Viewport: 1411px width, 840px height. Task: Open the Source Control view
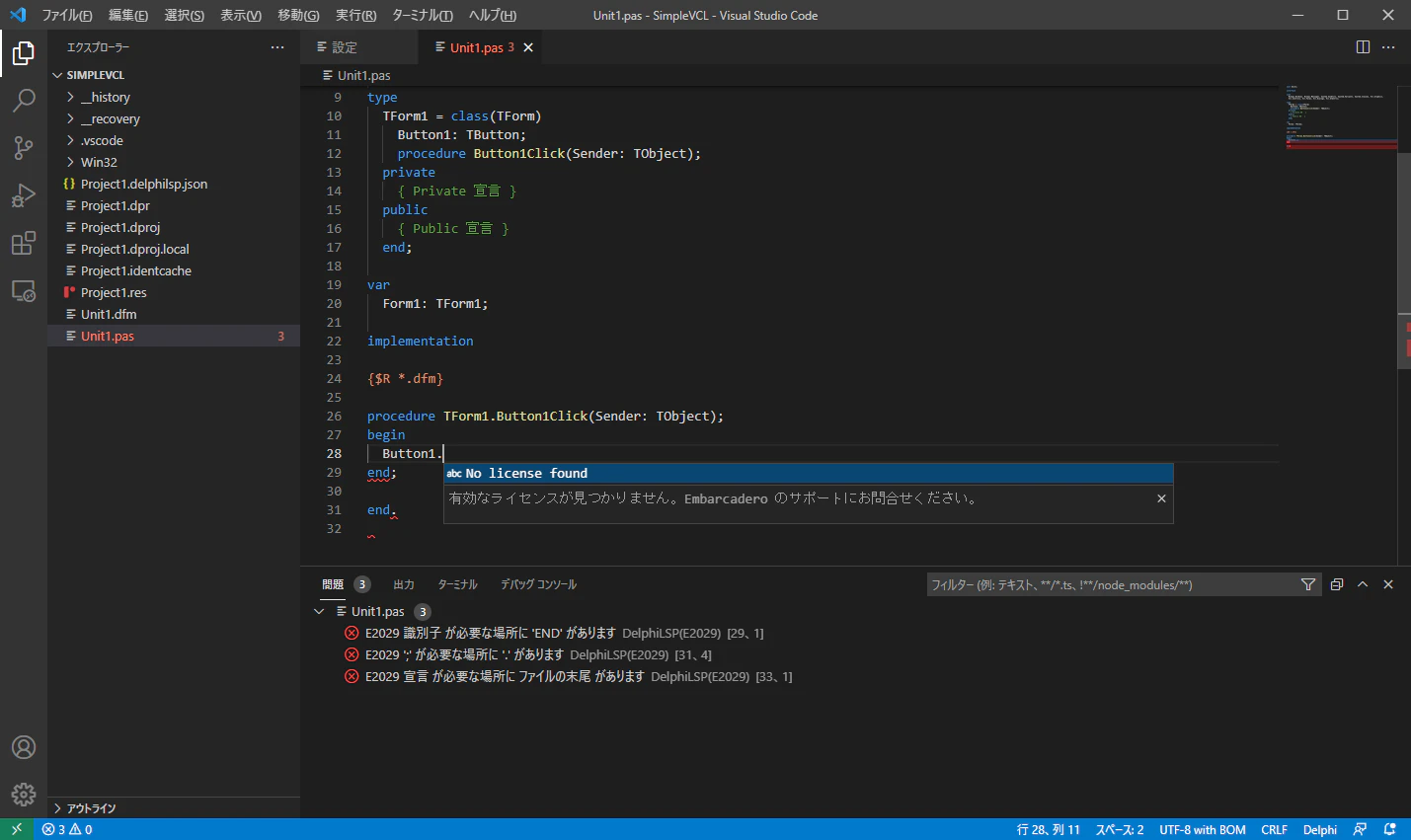point(24,148)
